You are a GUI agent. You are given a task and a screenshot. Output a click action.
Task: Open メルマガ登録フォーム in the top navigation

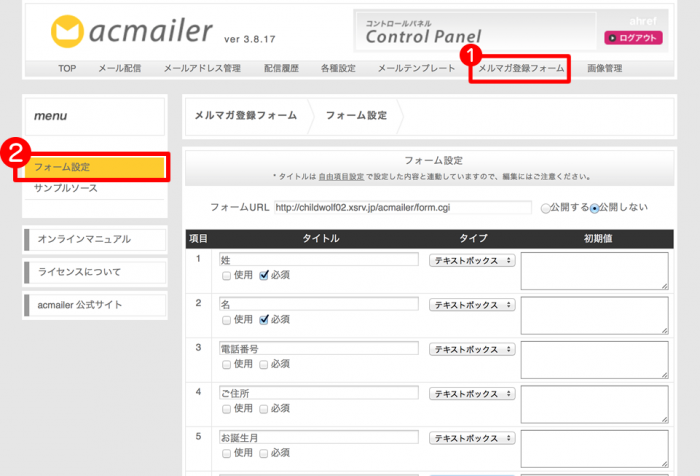point(521,68)
